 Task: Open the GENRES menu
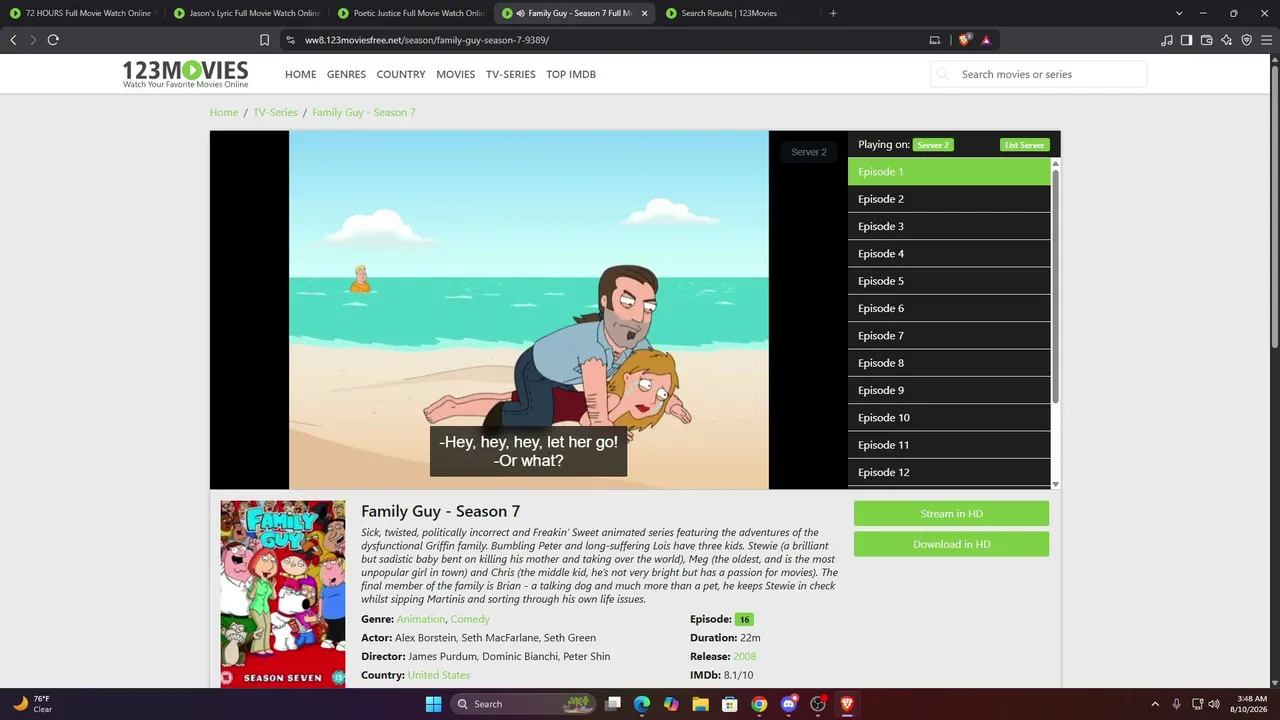click(x=346, y=74)
